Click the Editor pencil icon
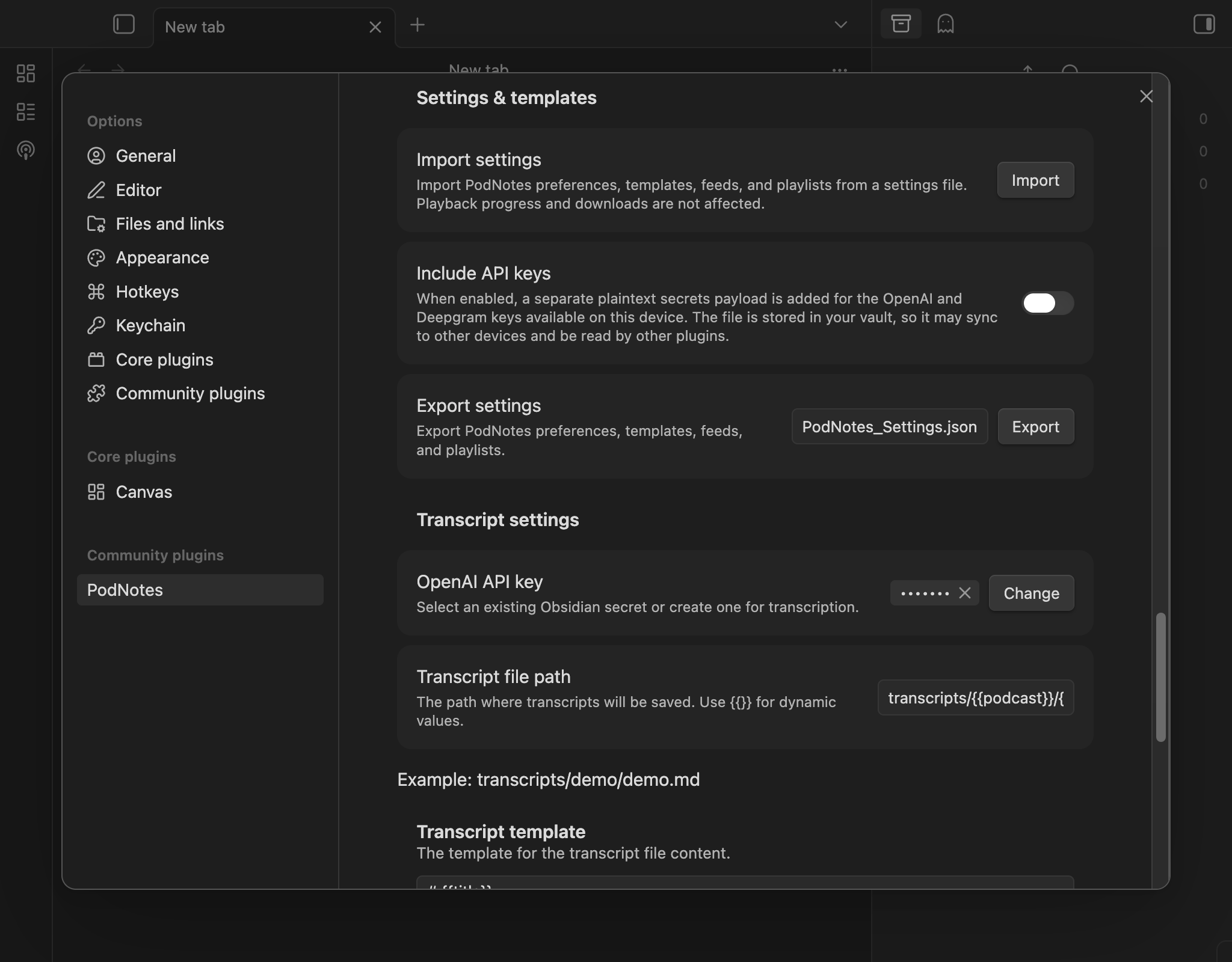Screen dimensions: 1232x962 click(x=96, y=190)
